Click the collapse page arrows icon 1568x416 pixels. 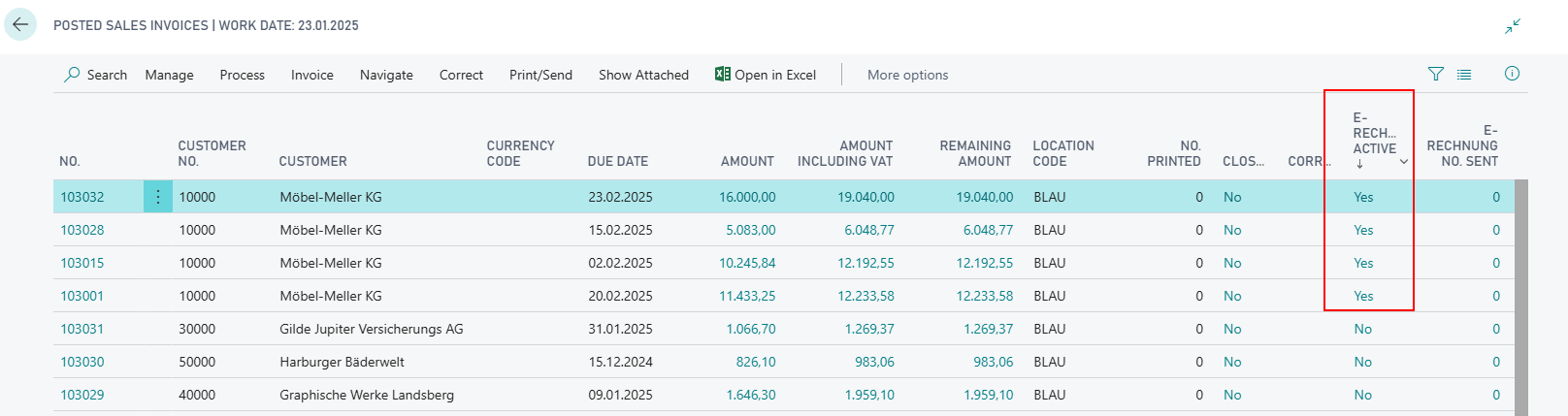click(1513, 26)
